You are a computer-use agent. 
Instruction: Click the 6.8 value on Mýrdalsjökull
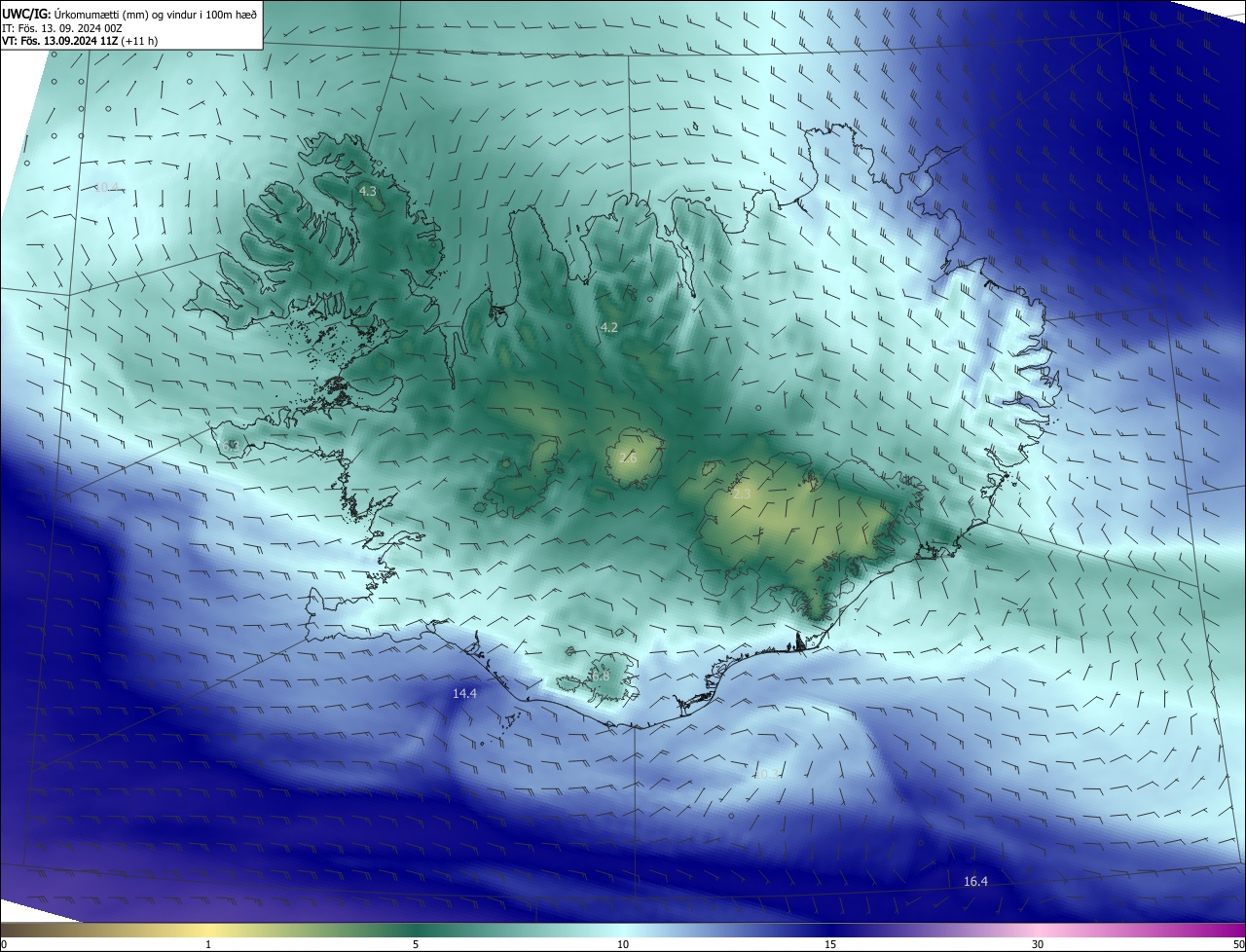pyautogui.click(x=601, y=676)
